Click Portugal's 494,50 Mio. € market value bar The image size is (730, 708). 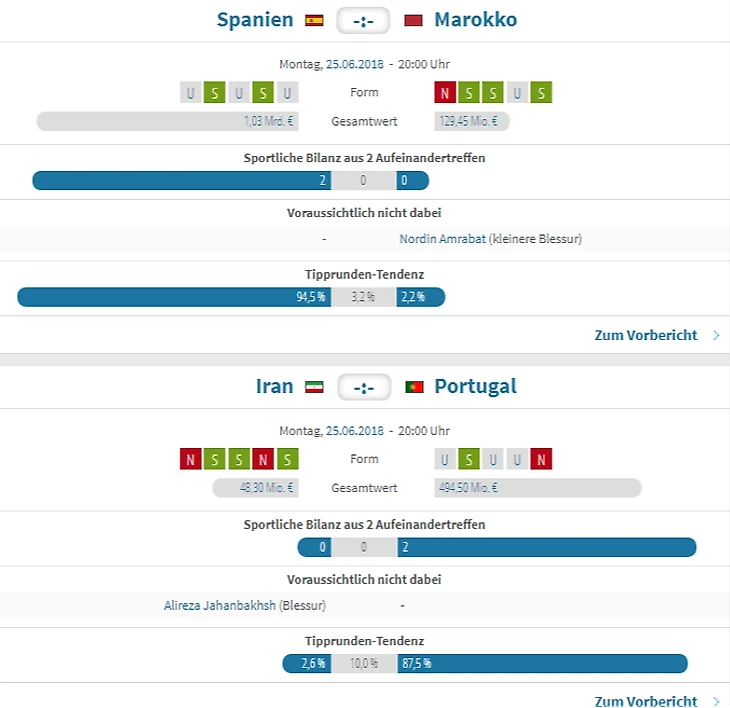tap(538, 488)
